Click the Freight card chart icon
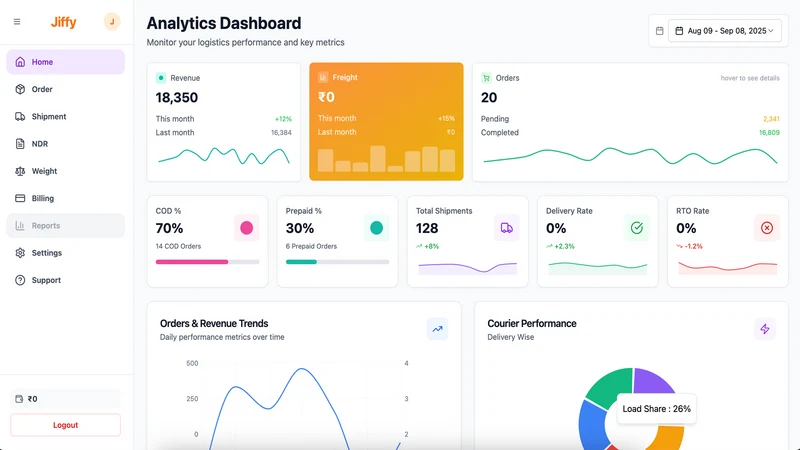 click(x=323, y=77)
